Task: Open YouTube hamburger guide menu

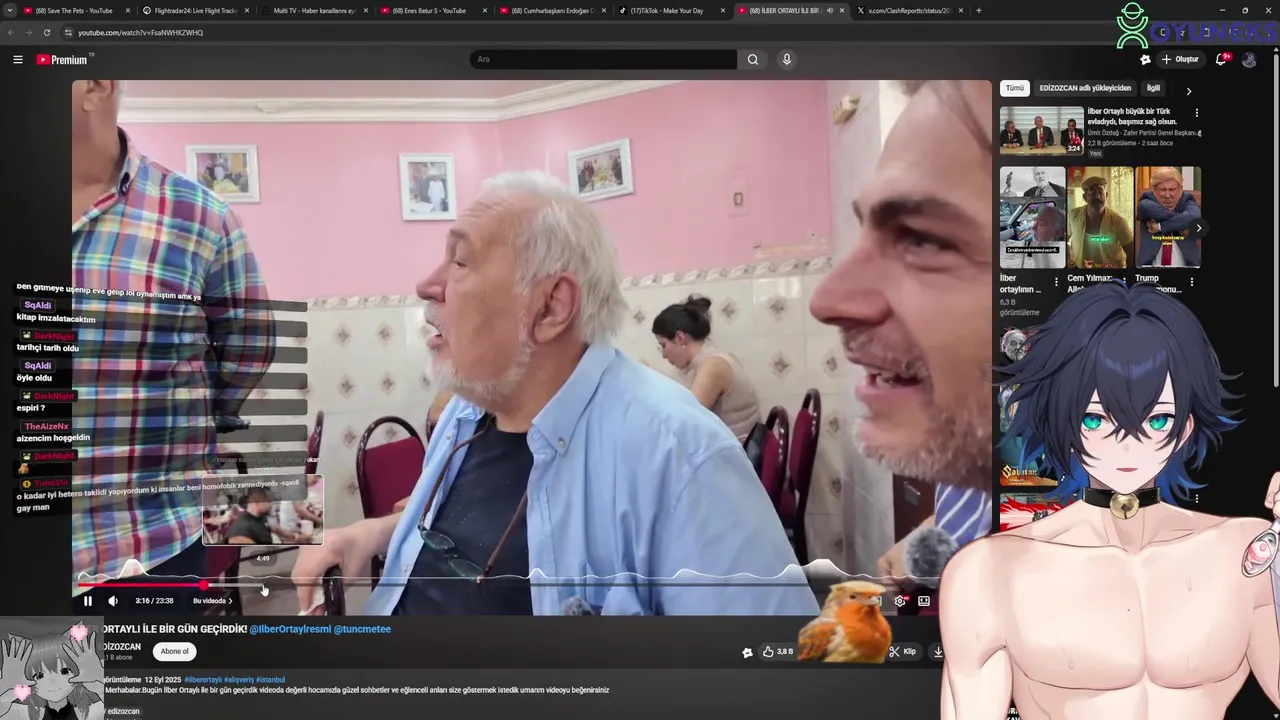Action: 18,60
